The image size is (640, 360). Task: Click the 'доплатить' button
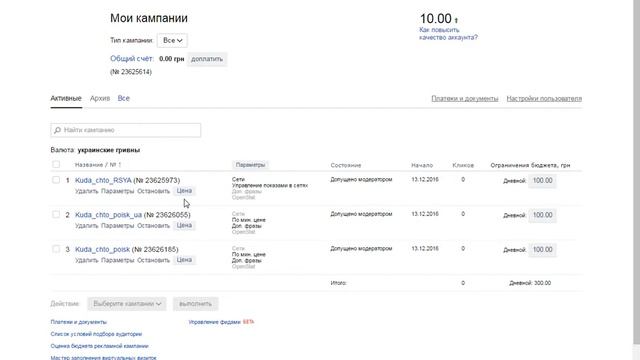[x=207, y=59]
